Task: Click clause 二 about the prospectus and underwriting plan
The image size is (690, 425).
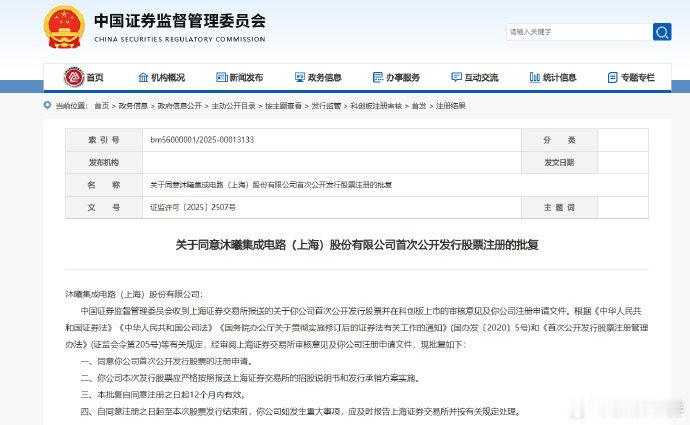Action: (250, 378)
